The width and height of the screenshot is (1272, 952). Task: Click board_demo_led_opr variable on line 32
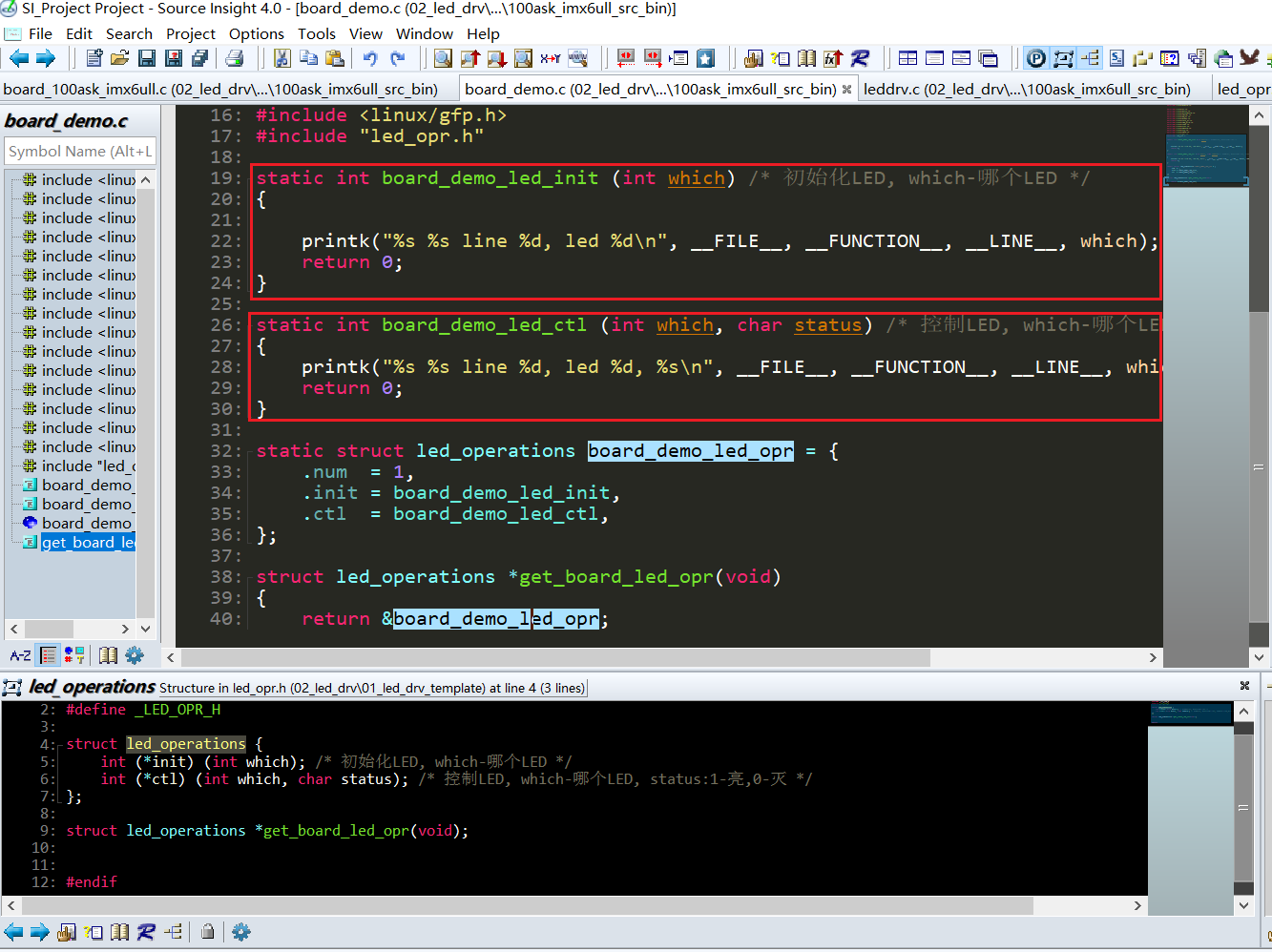tap(691, 451)
